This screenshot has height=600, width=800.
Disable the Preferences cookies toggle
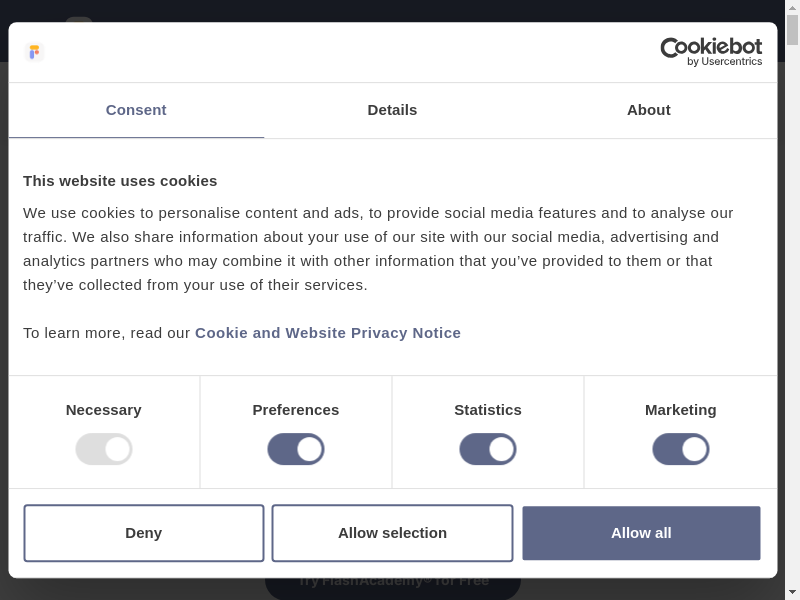click(x=296, y=449)
